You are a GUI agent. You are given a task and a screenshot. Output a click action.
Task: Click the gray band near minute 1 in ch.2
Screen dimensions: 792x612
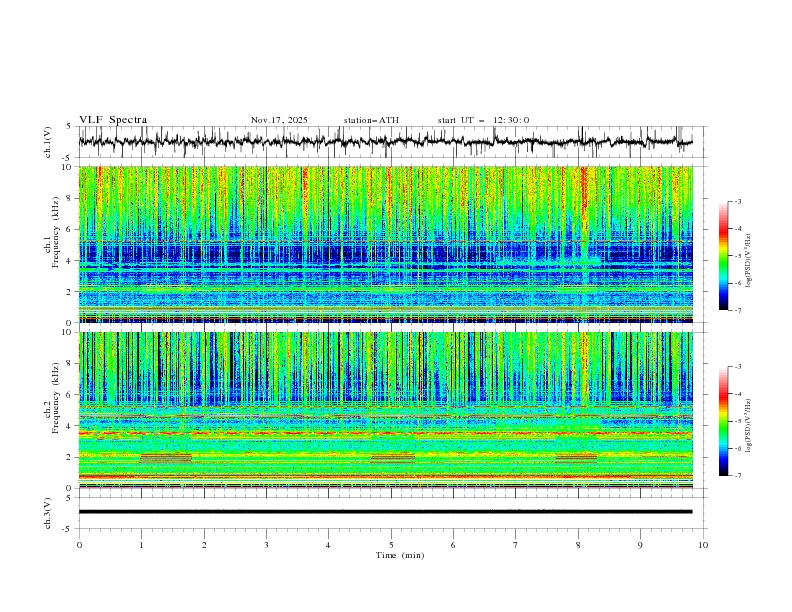point(166,458)
